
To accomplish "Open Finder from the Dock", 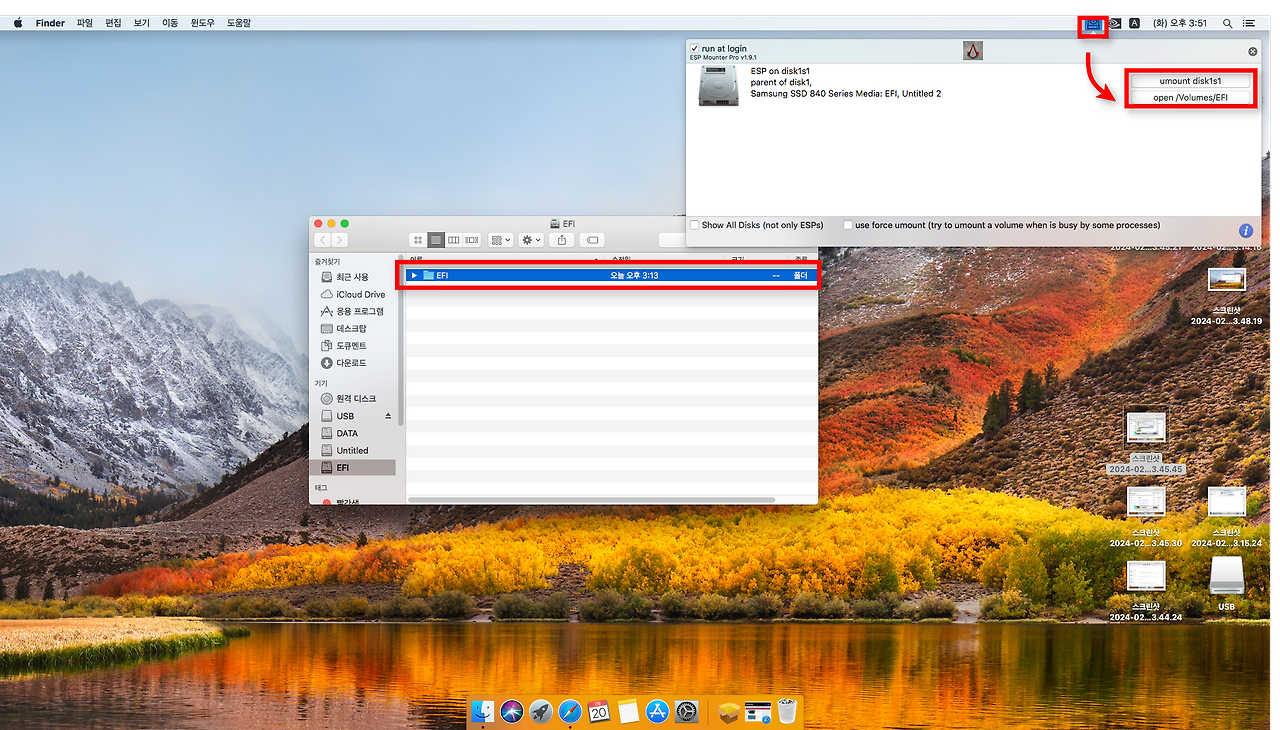I will pyautogui.click(x=483, y=711).
